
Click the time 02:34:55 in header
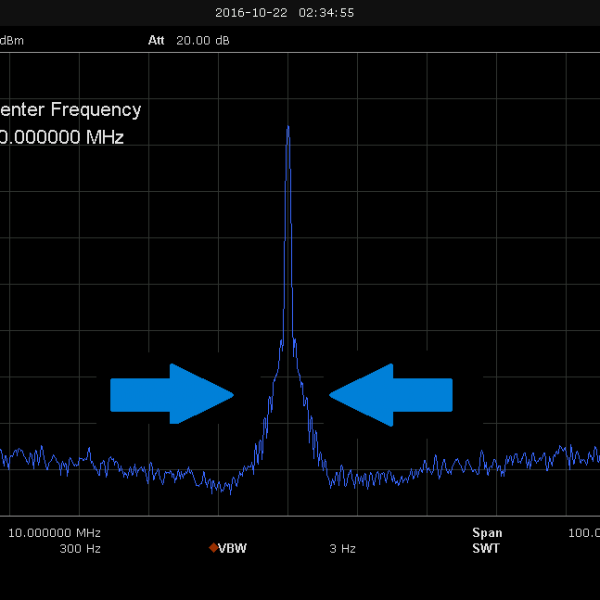(326, 13)
